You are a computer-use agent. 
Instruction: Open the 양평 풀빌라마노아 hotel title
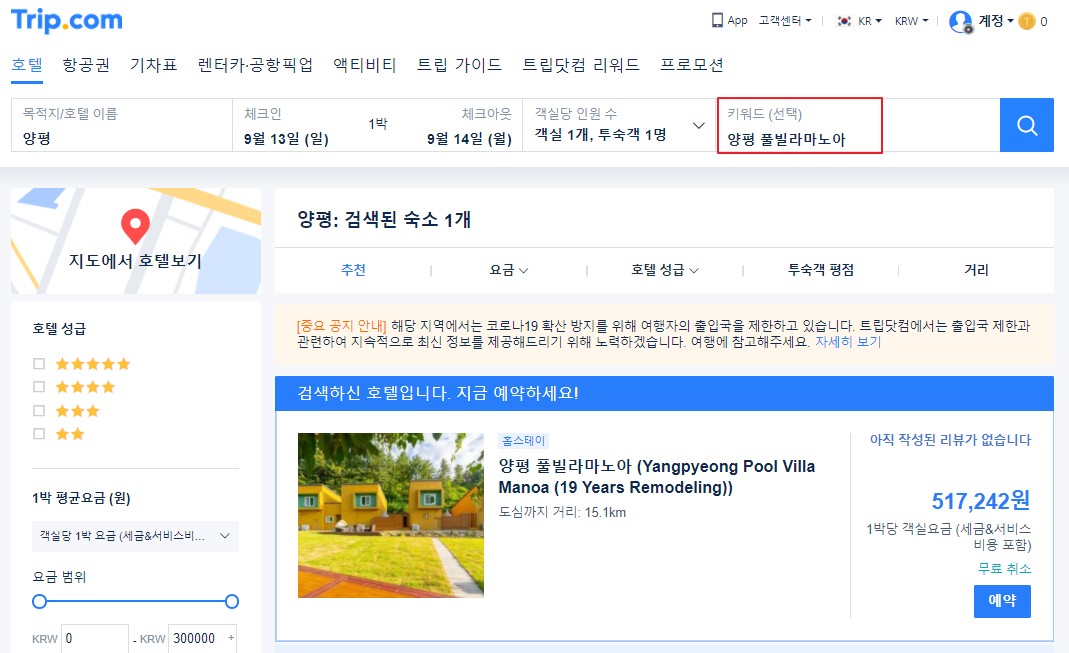657,476
